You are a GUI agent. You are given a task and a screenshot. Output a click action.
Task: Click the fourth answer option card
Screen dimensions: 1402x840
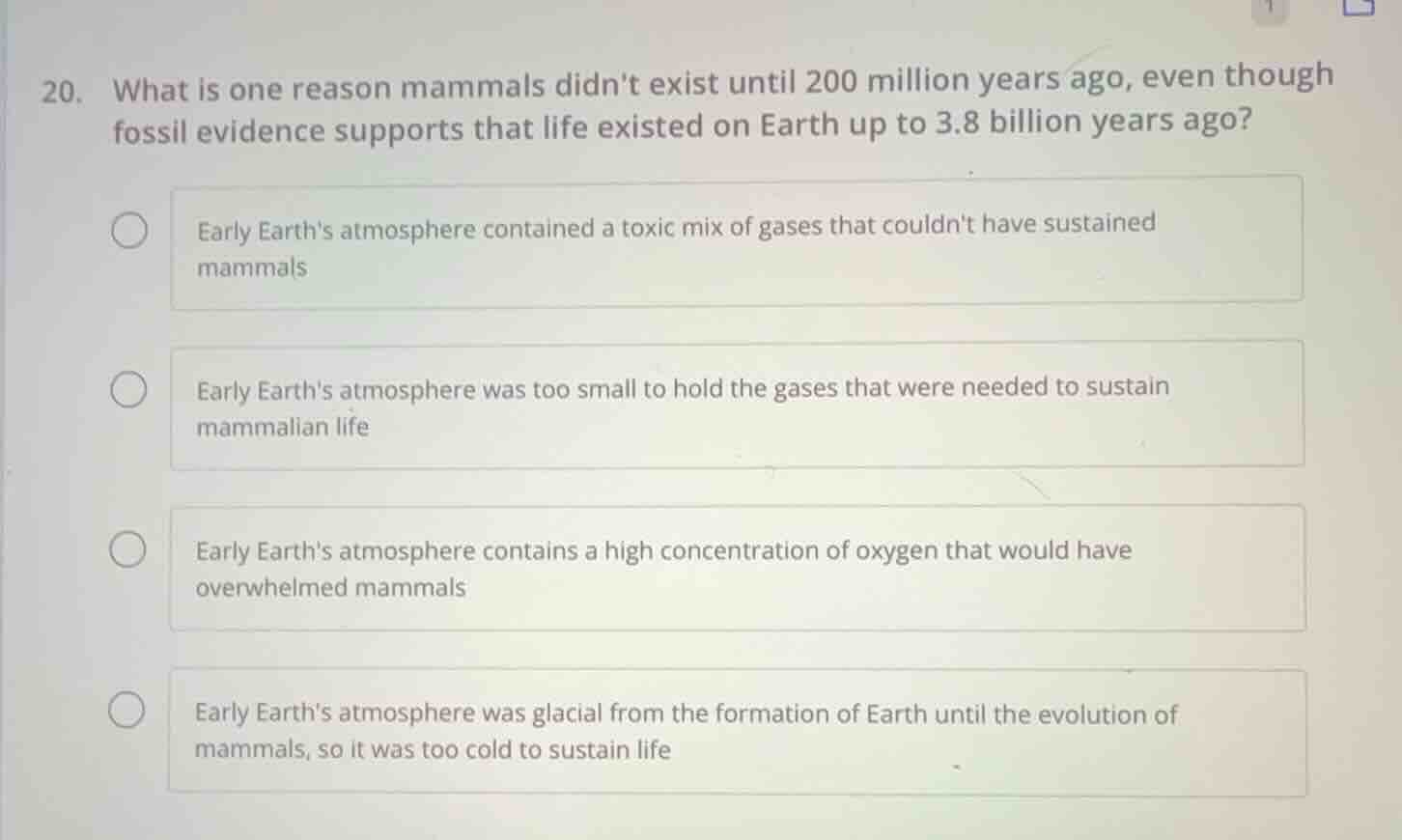point(738,731)
